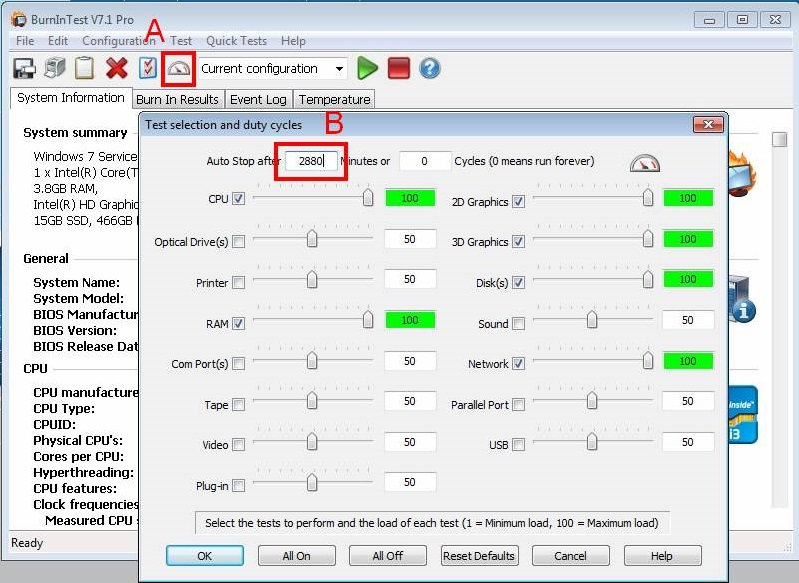Uncheck the 3D Graphics checkbox
This screenshot has height=583, width=799.
(x=518, y=242)
